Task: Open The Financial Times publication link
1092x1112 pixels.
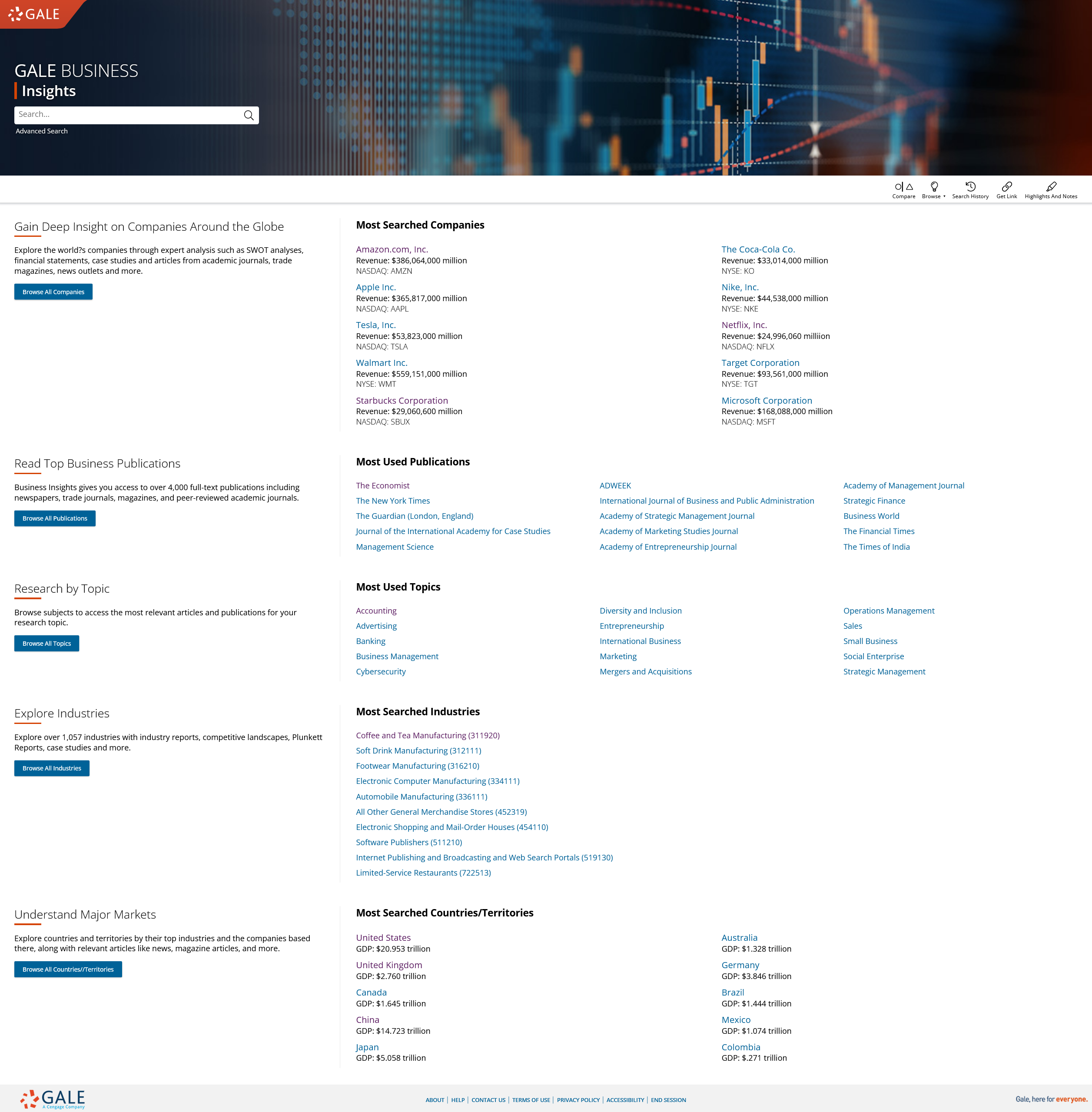Action: point(879,531)
